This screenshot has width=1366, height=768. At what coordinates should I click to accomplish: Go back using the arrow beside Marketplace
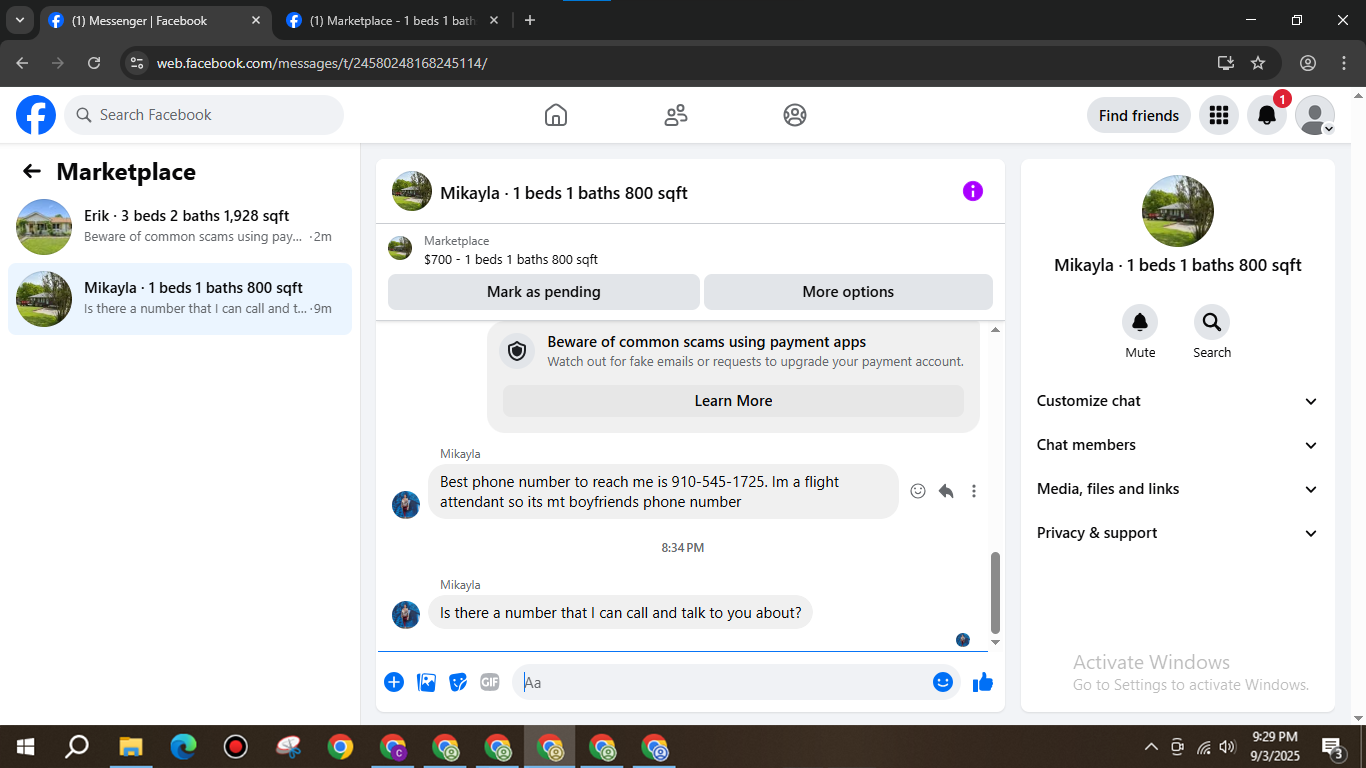[x=32, y=171]
